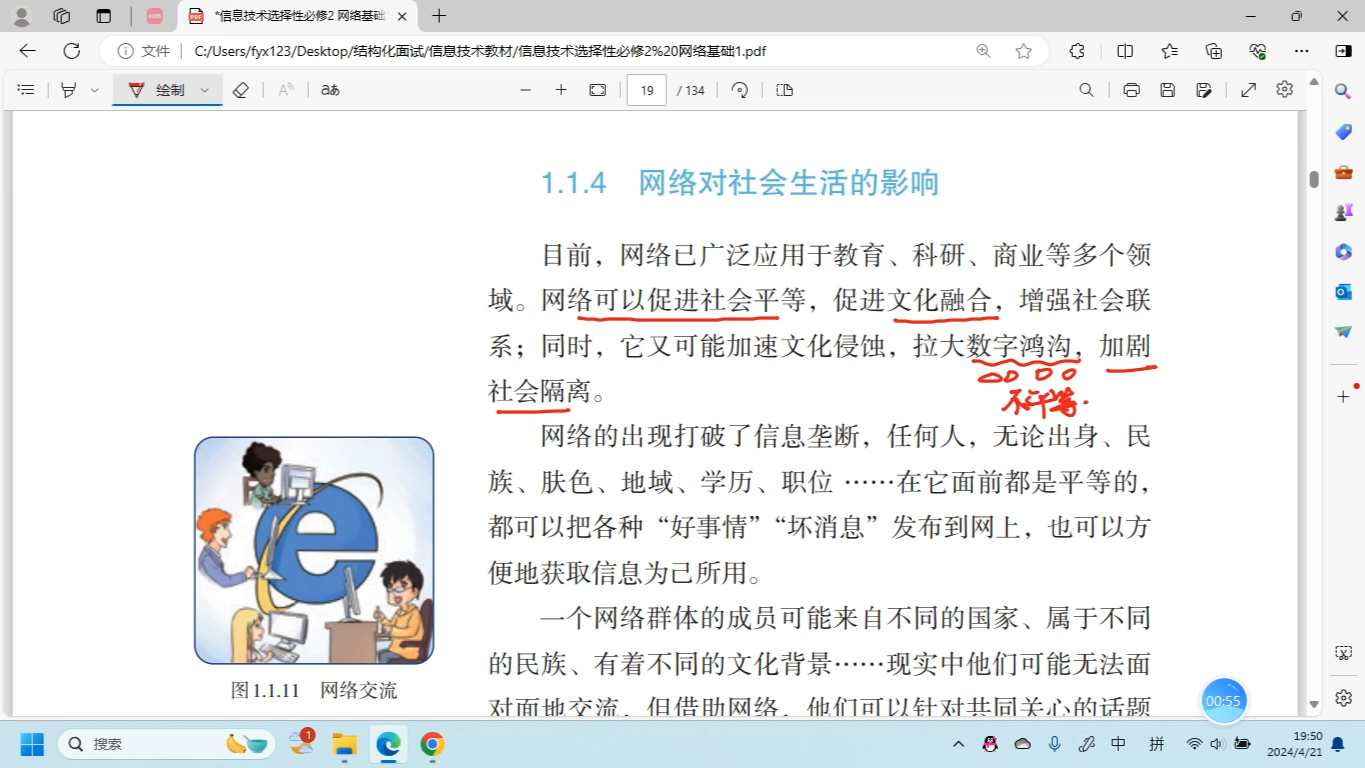Select the highlighter tool

tap(68, 89)
